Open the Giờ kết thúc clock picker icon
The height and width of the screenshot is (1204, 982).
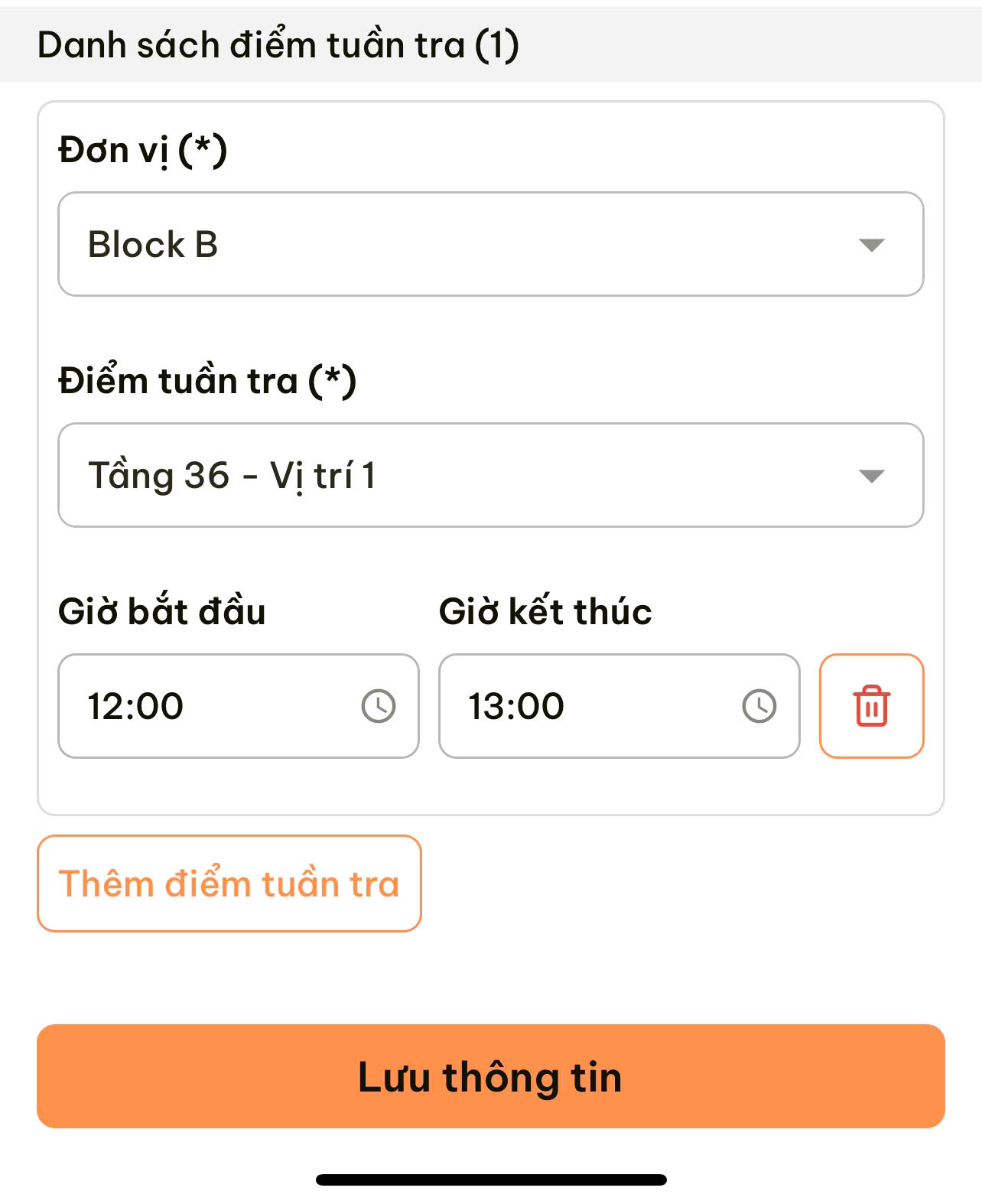(759, 706)
